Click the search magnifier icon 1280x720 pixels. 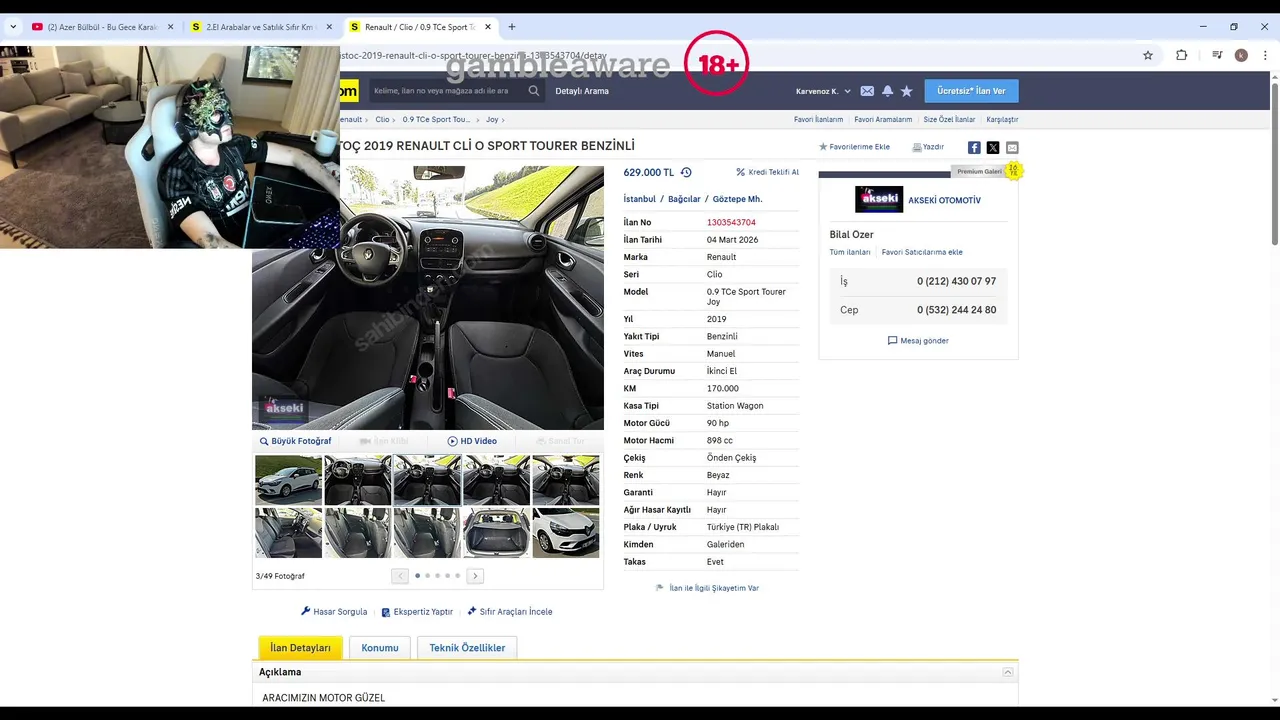[534, 91]
